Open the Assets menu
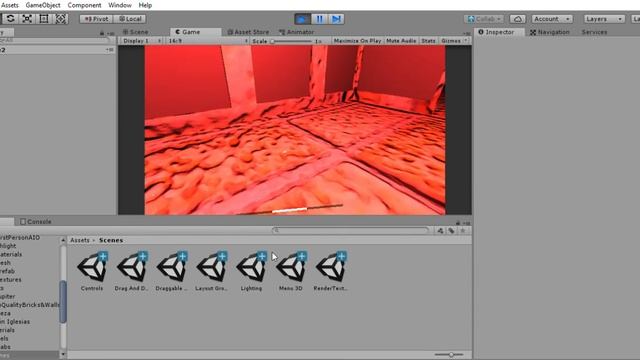 tap(9, 5)
